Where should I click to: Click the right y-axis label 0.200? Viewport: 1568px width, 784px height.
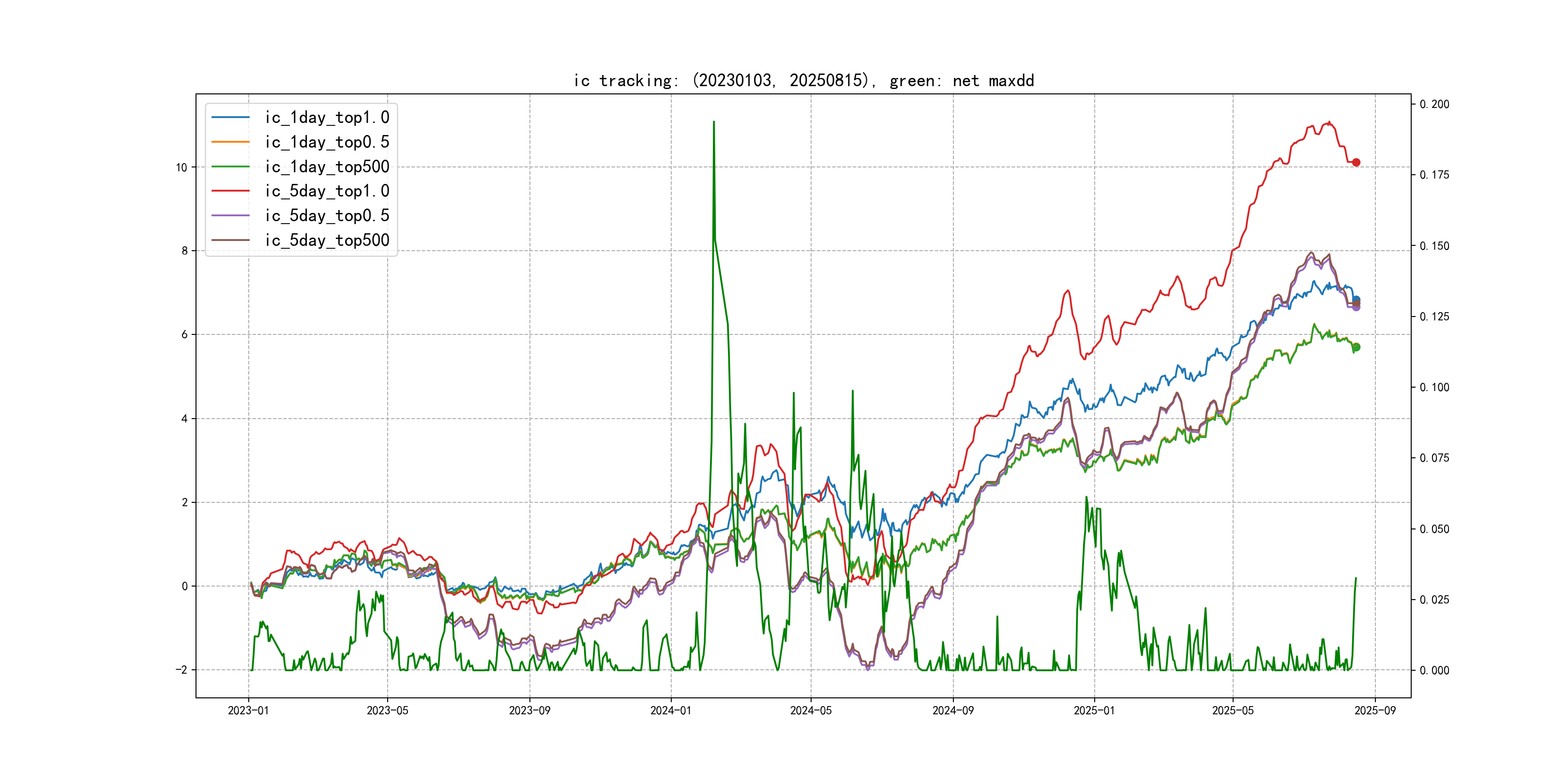click(x=1434, y=104)
